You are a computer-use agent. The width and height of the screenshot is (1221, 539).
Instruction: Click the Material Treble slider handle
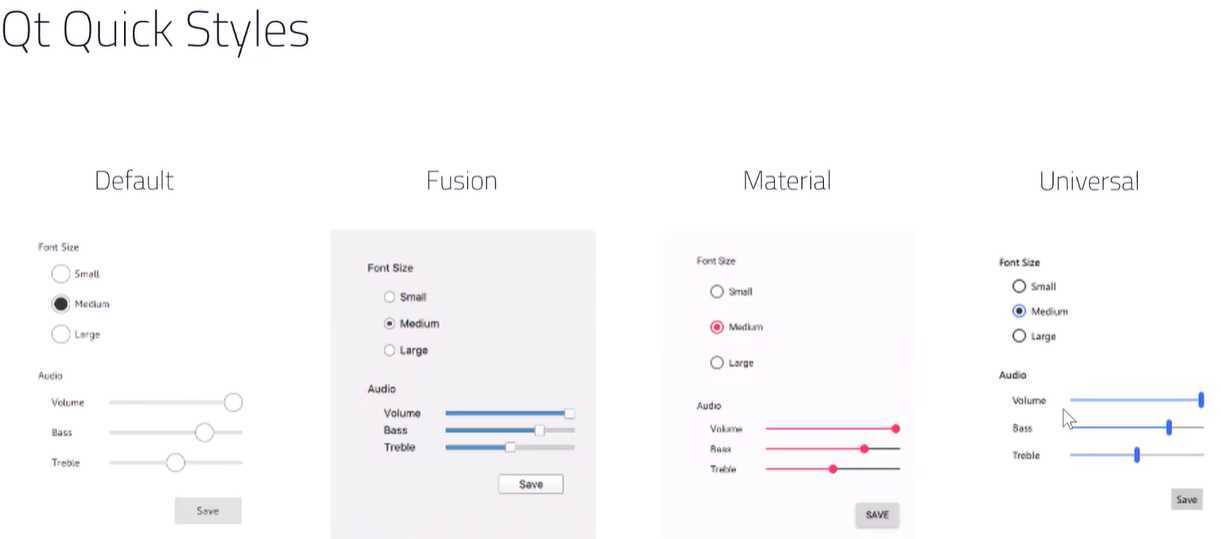[833, 468]
